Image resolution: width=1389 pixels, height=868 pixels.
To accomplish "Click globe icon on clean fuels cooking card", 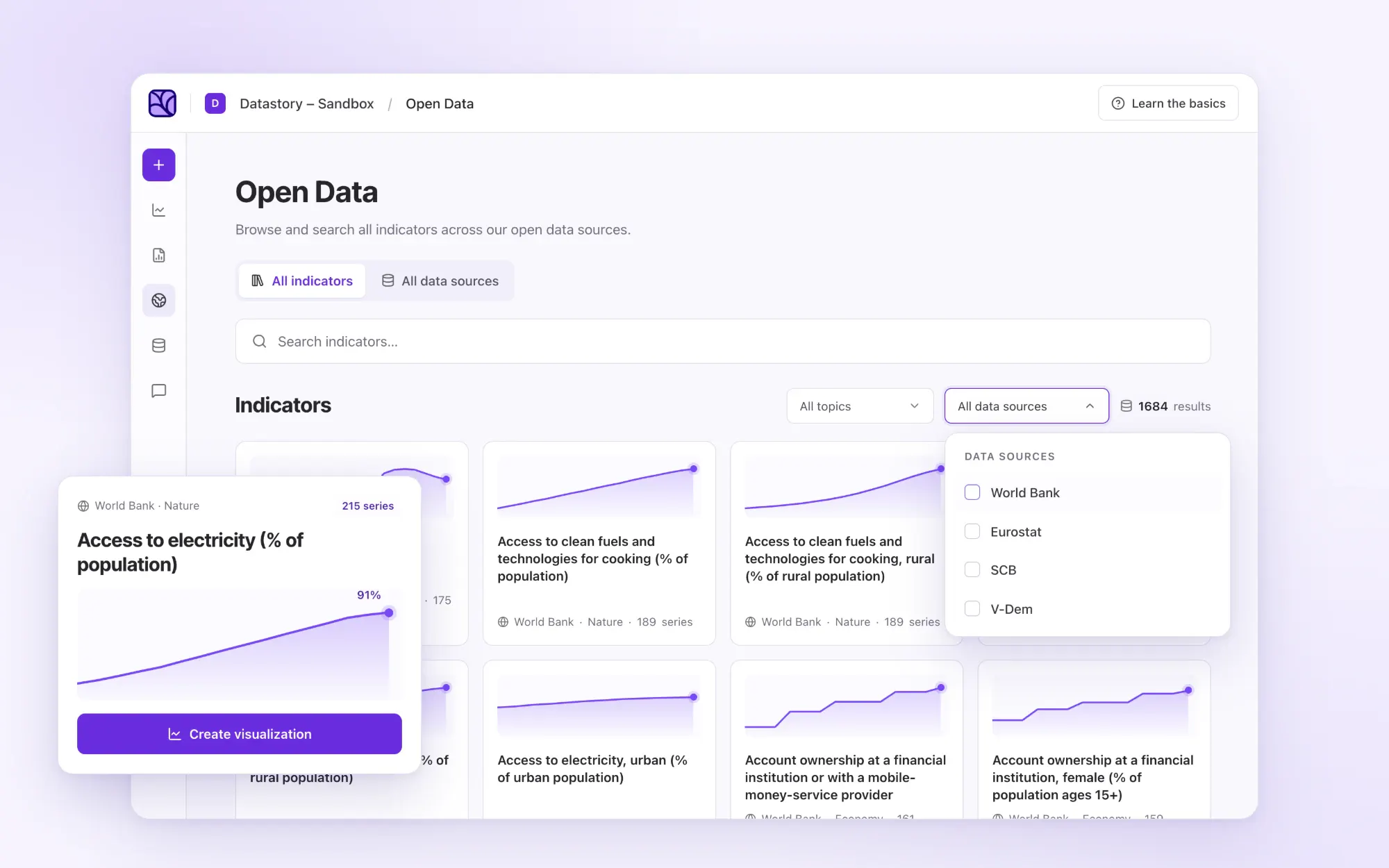I will [x=504, y=622].
